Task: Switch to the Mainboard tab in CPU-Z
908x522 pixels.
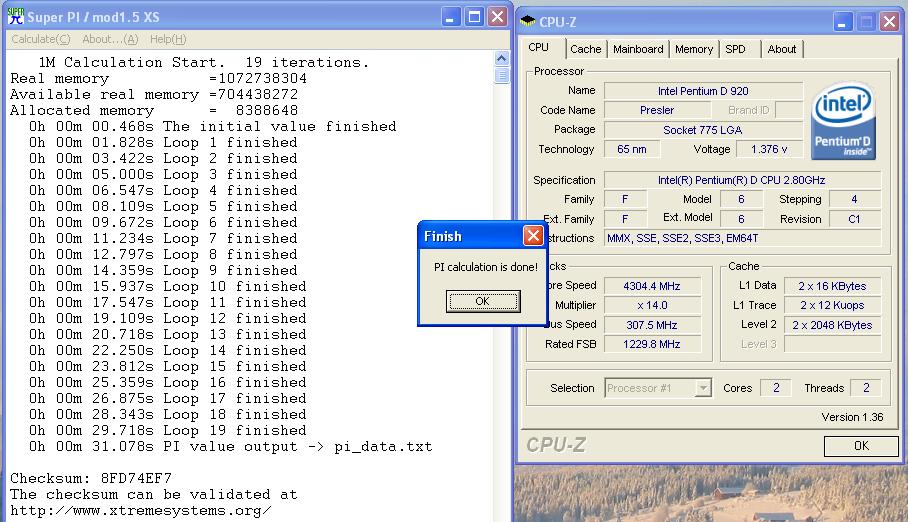Action: click(x=638, y=49)
